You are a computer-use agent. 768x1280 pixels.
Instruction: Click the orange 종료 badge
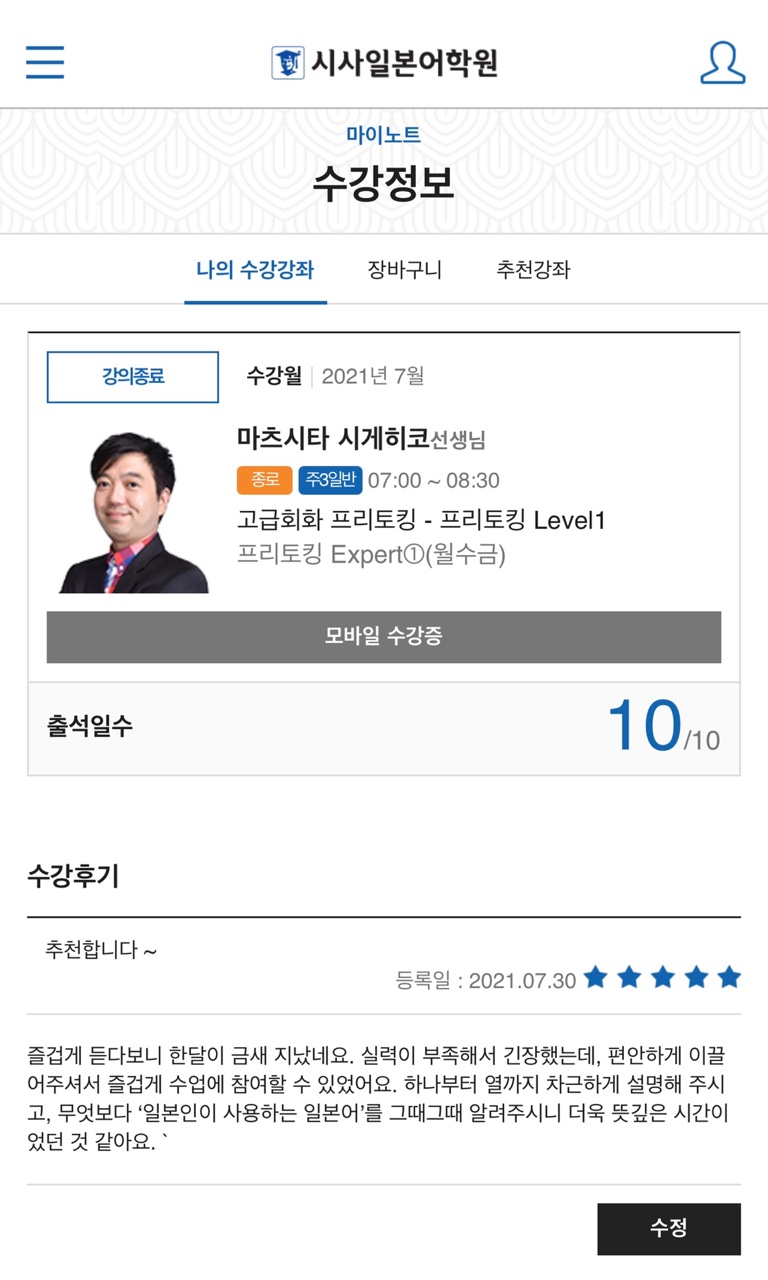(x=264, y=480)
